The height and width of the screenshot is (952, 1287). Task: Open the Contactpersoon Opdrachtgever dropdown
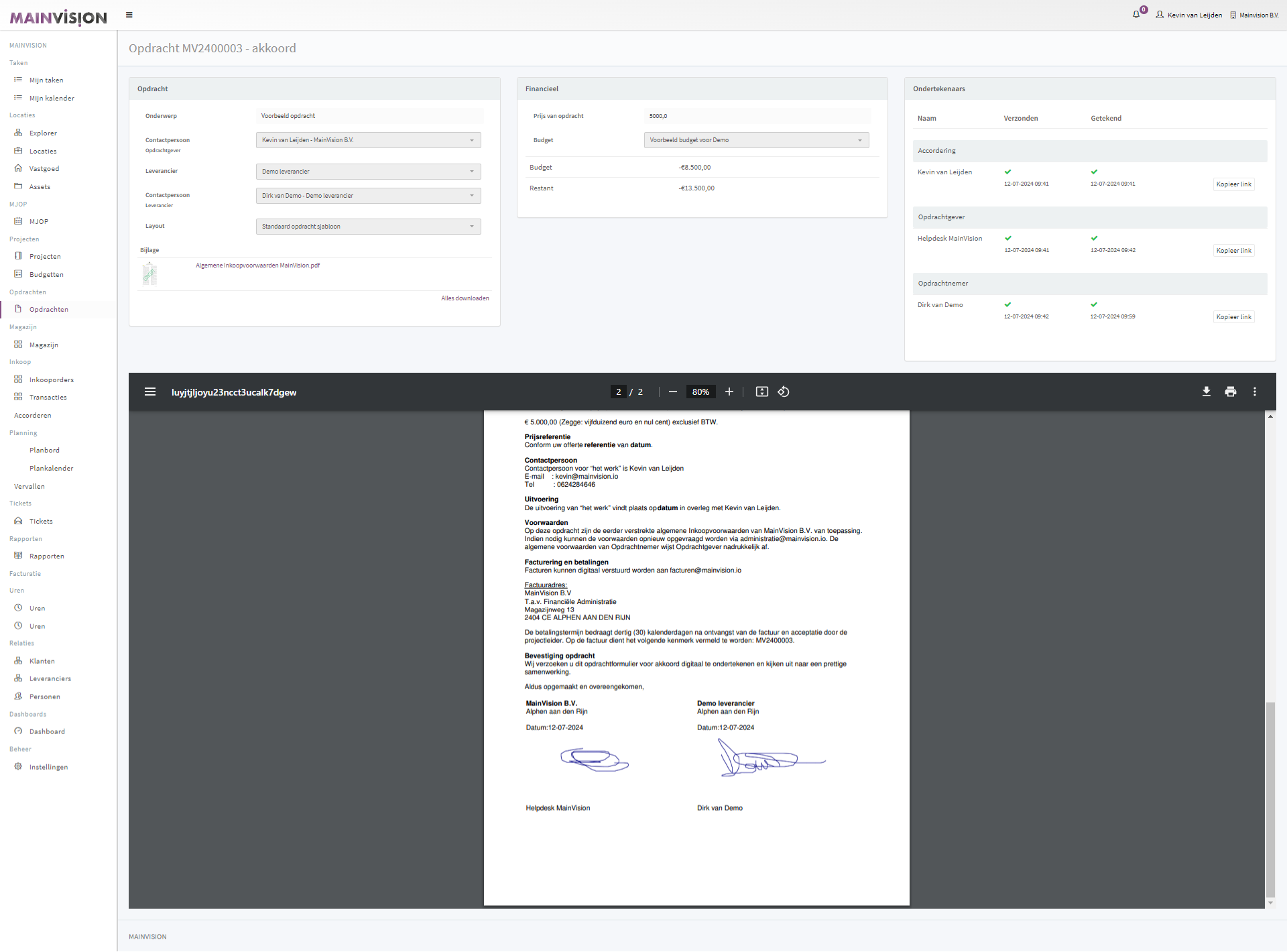pos(368,140)
